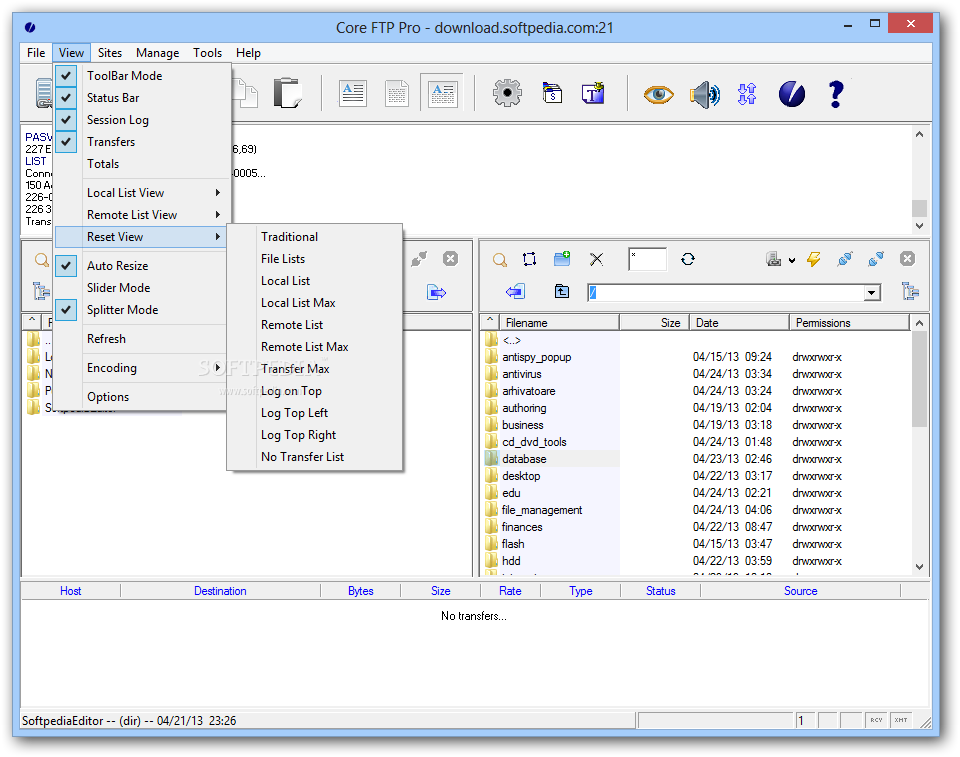Select Log Top Right layout
The width and height of the screenshot is (960, 757).
(x=315, y=435)
